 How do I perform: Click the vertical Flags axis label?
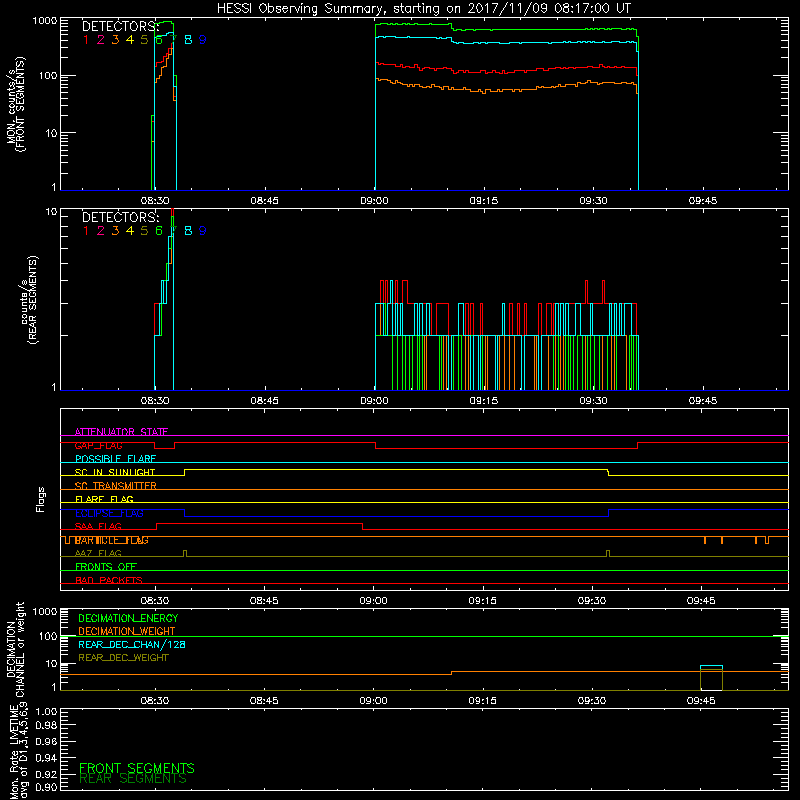(41, 499)
